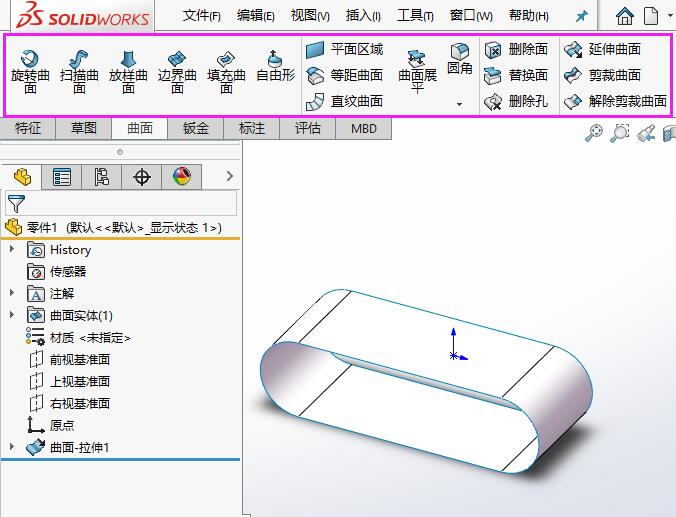This screenshot has height=517, width=676.
Task: Select the 曲面-拉伸1 feature
Action: (67, 448)
